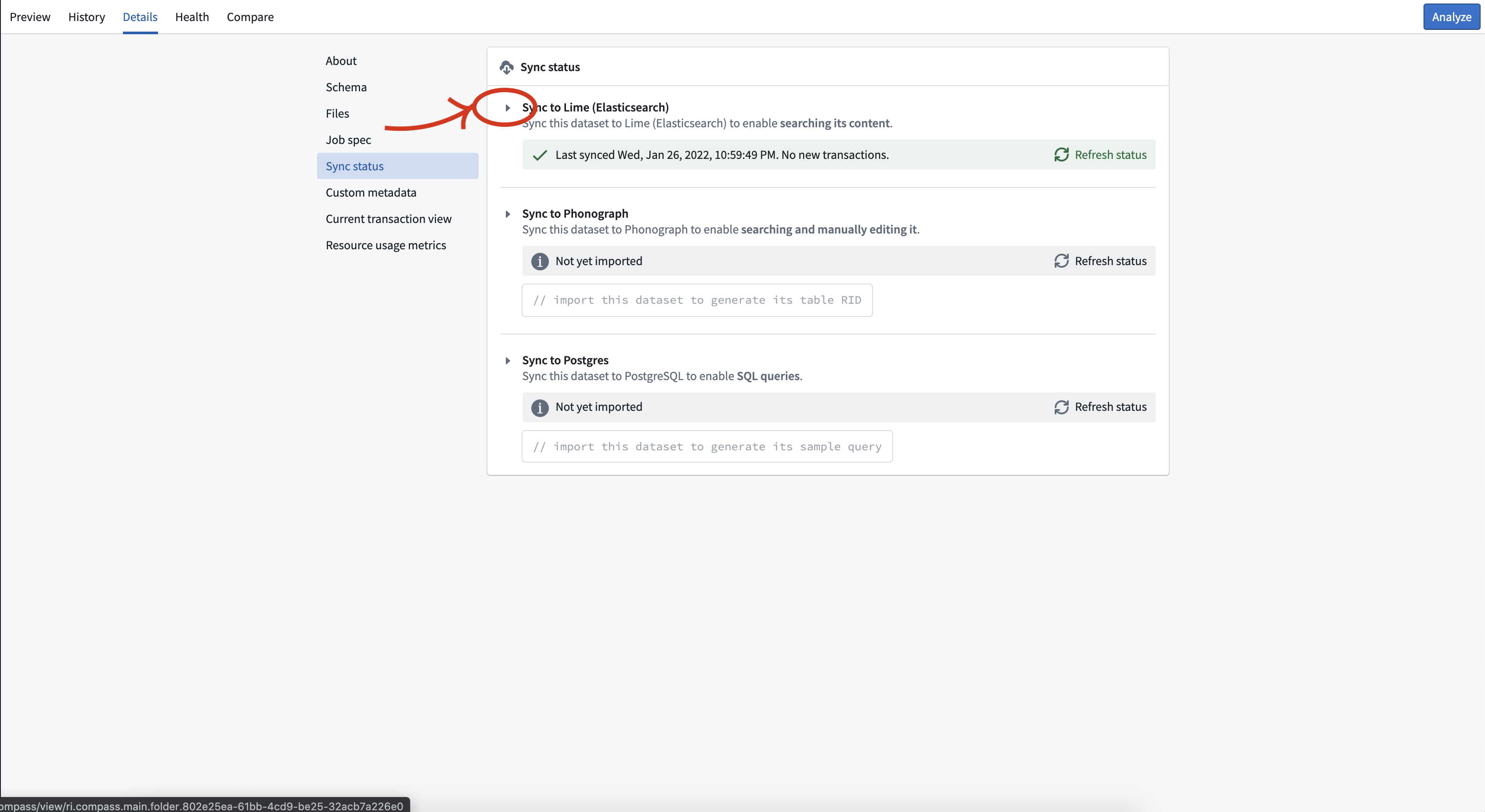The height and width of the screenshot is (812, 1485).
Task: Select Files in the sidebar
Action: click(x=398, y=114)
